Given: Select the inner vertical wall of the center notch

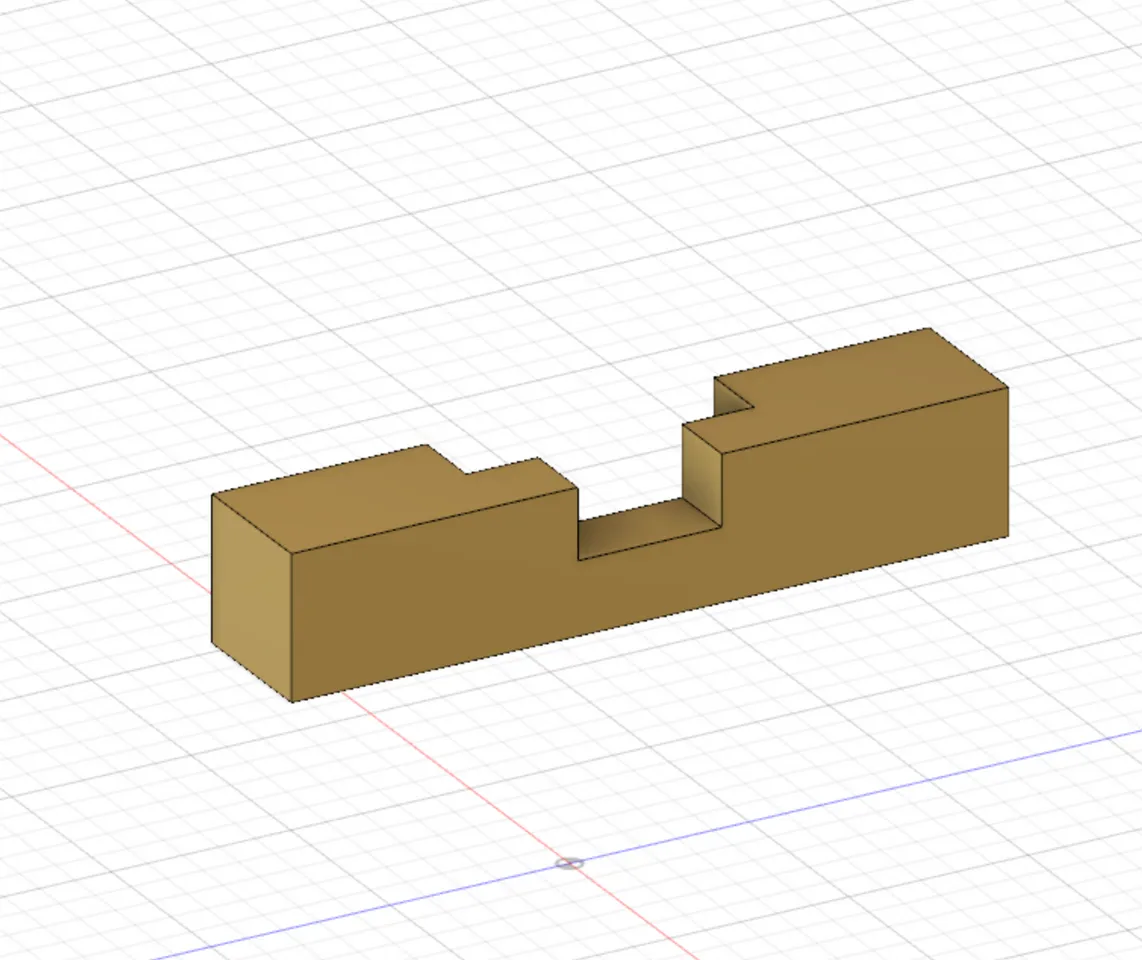Looking at the screenshot, I should (702, 473).
